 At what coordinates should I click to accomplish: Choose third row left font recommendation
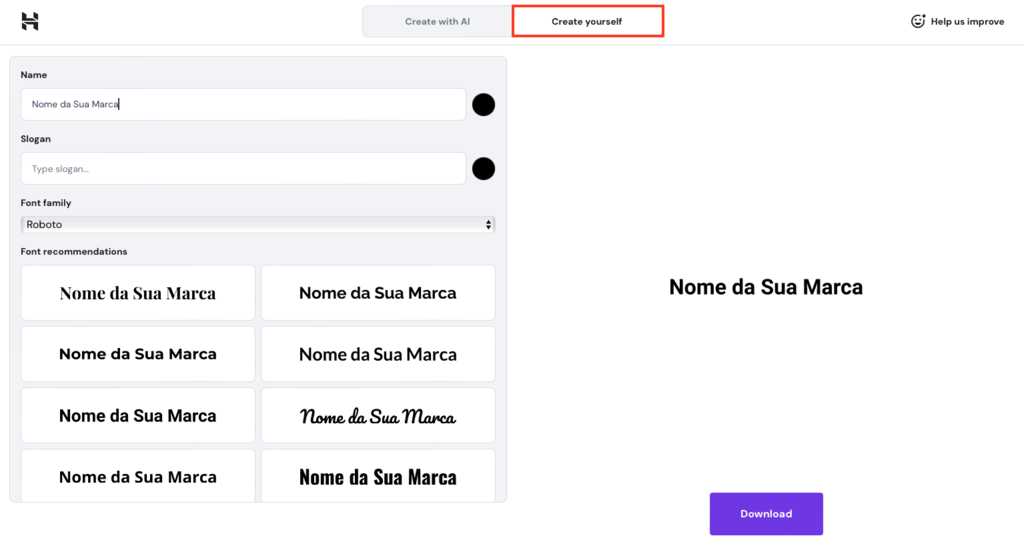point(138,415)
